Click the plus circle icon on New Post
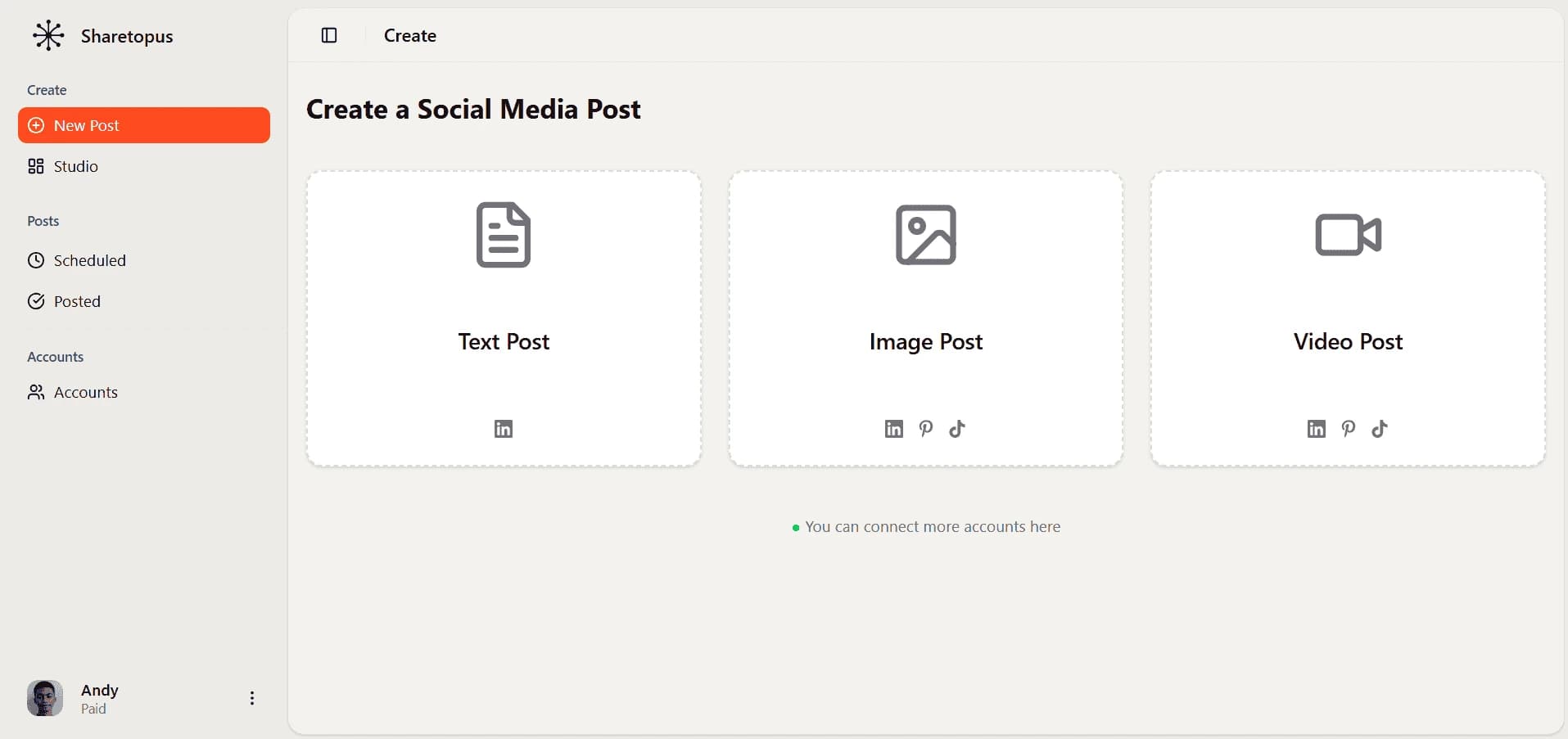Image resolution: width=1568 pixels, height=739 pixels. point(36,125)
